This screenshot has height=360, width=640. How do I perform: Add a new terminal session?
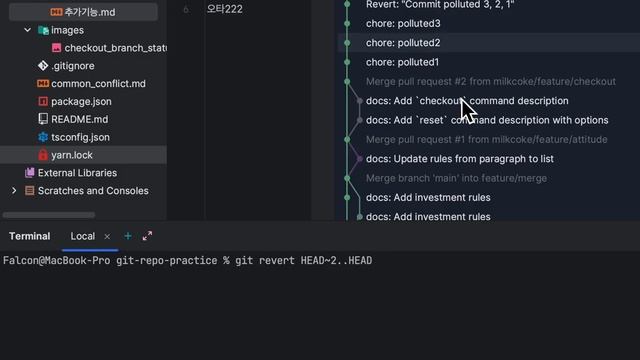click(128, 236)
